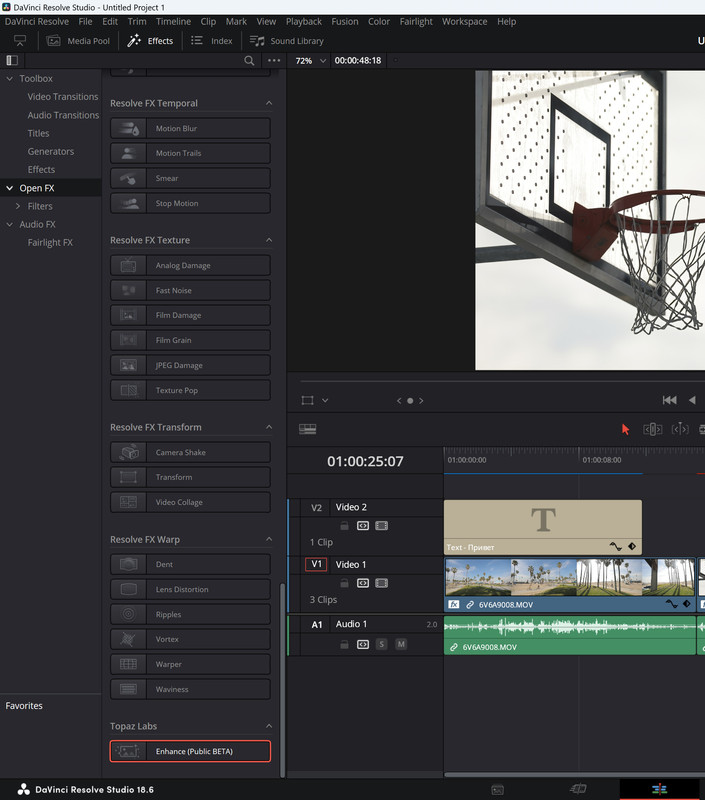Viewport: 705px width, 800px height.
Task: Click the FX badge on 6V6A9008.MOV video clip
Action: click(454, 605)
